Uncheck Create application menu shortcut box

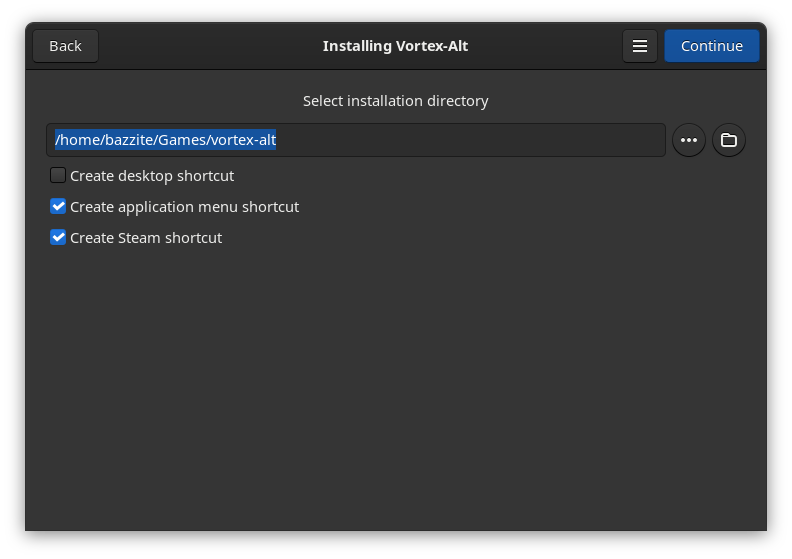pos(58,206)
